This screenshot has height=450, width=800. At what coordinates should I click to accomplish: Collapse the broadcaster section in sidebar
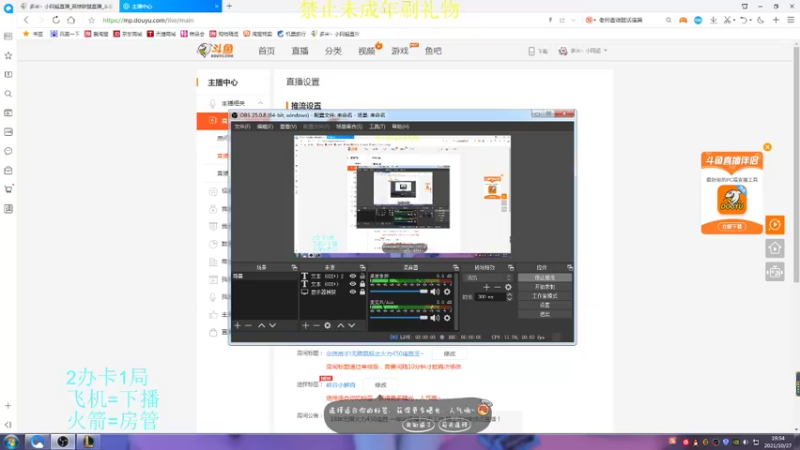pyautogui.click(x=260, y=103)
